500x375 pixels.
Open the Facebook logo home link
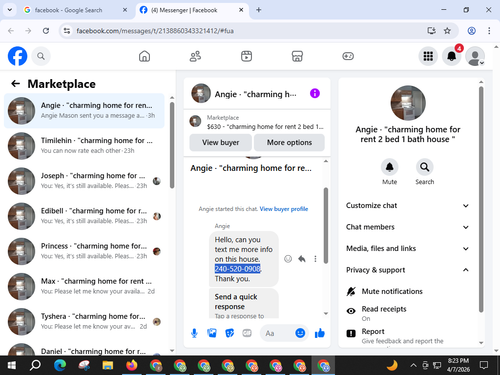coord(17,56)
